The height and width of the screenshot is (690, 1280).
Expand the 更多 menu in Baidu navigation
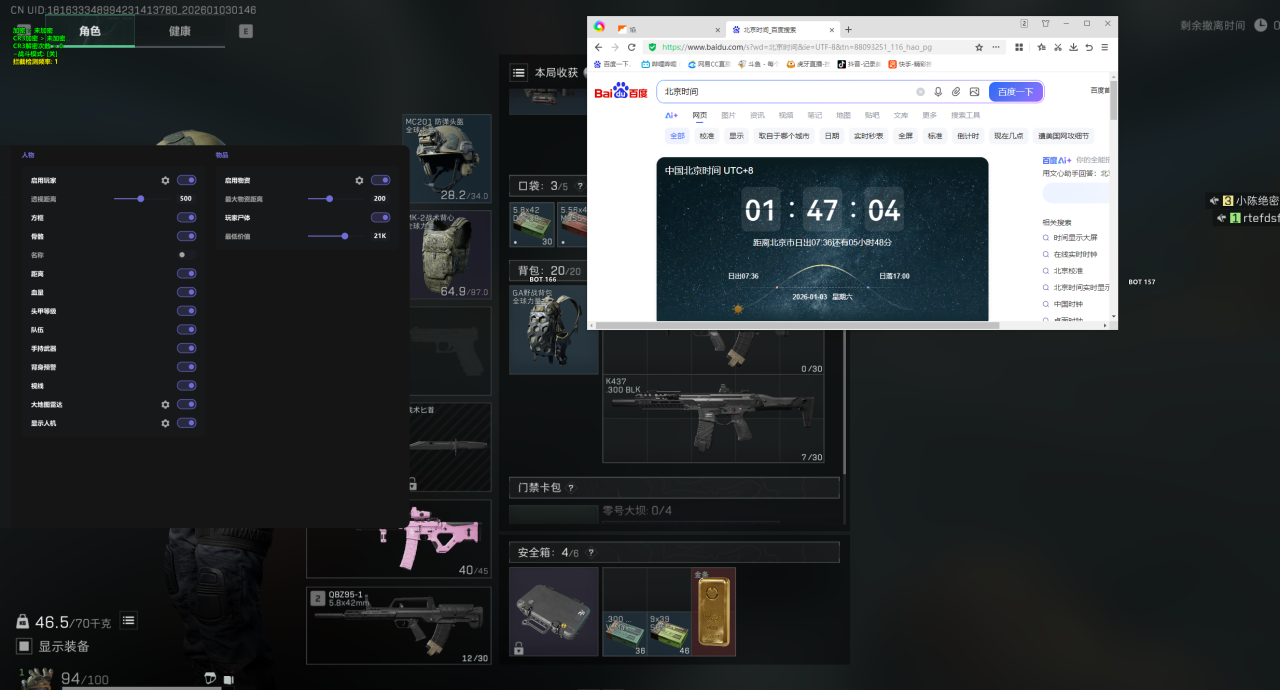(x=930, y=115)
